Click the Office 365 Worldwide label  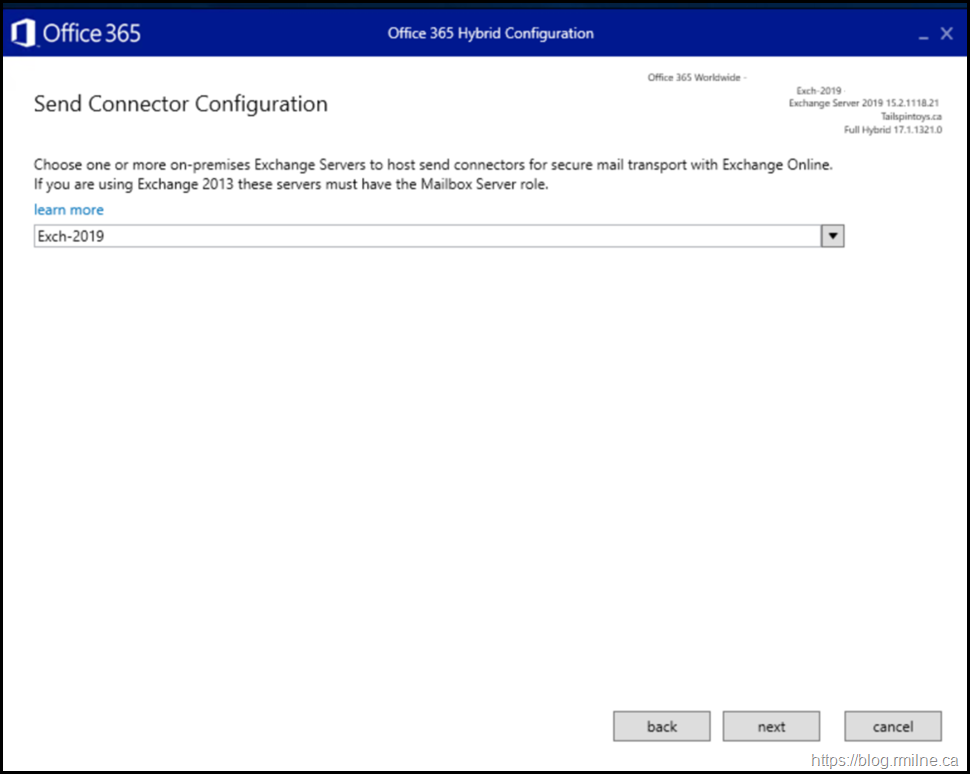click(695, 78)
